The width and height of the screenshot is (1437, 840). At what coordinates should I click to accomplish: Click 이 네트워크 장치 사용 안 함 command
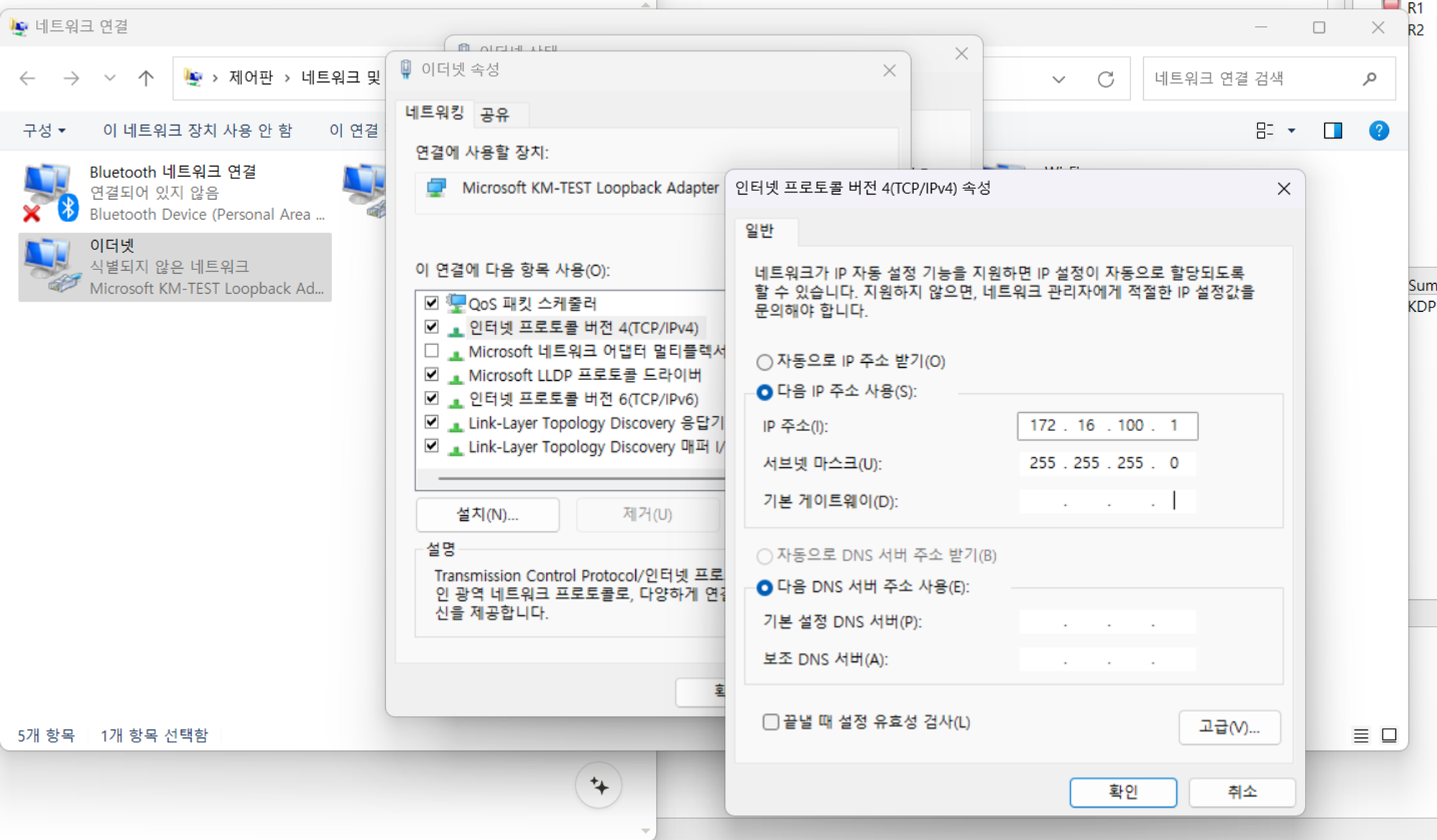(198, 130)
